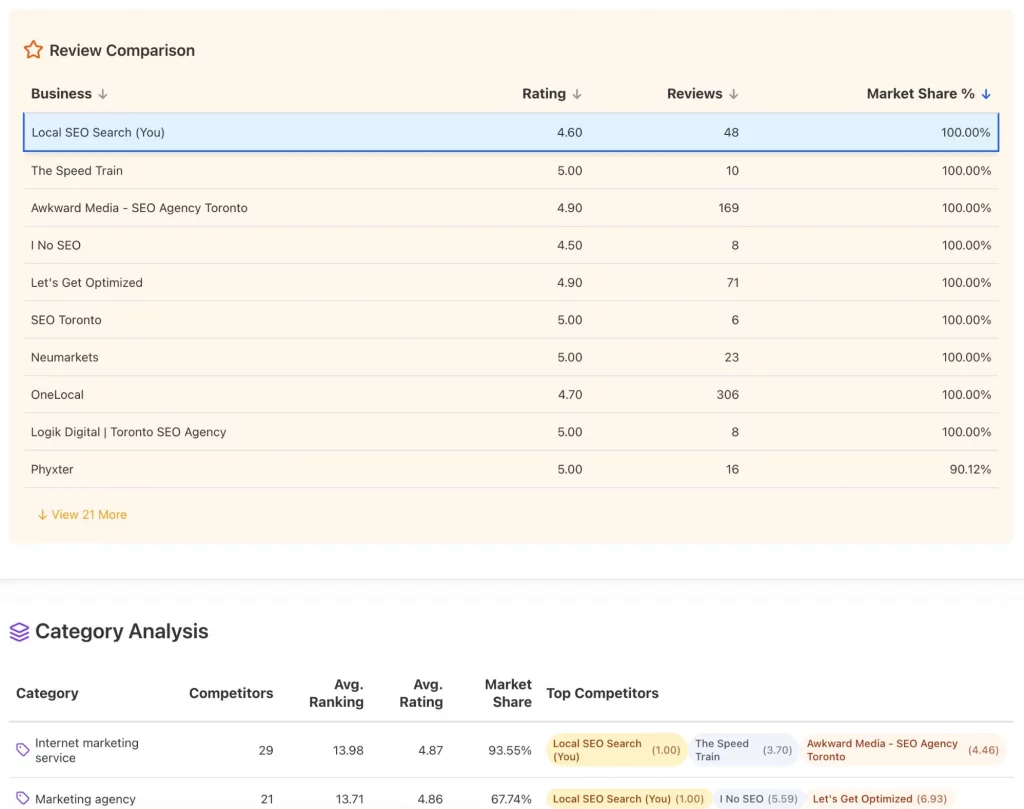Select the Phyxter row
Image resolution: width=1024 pixels, height=809 pixels.
(x=511, y=469)
